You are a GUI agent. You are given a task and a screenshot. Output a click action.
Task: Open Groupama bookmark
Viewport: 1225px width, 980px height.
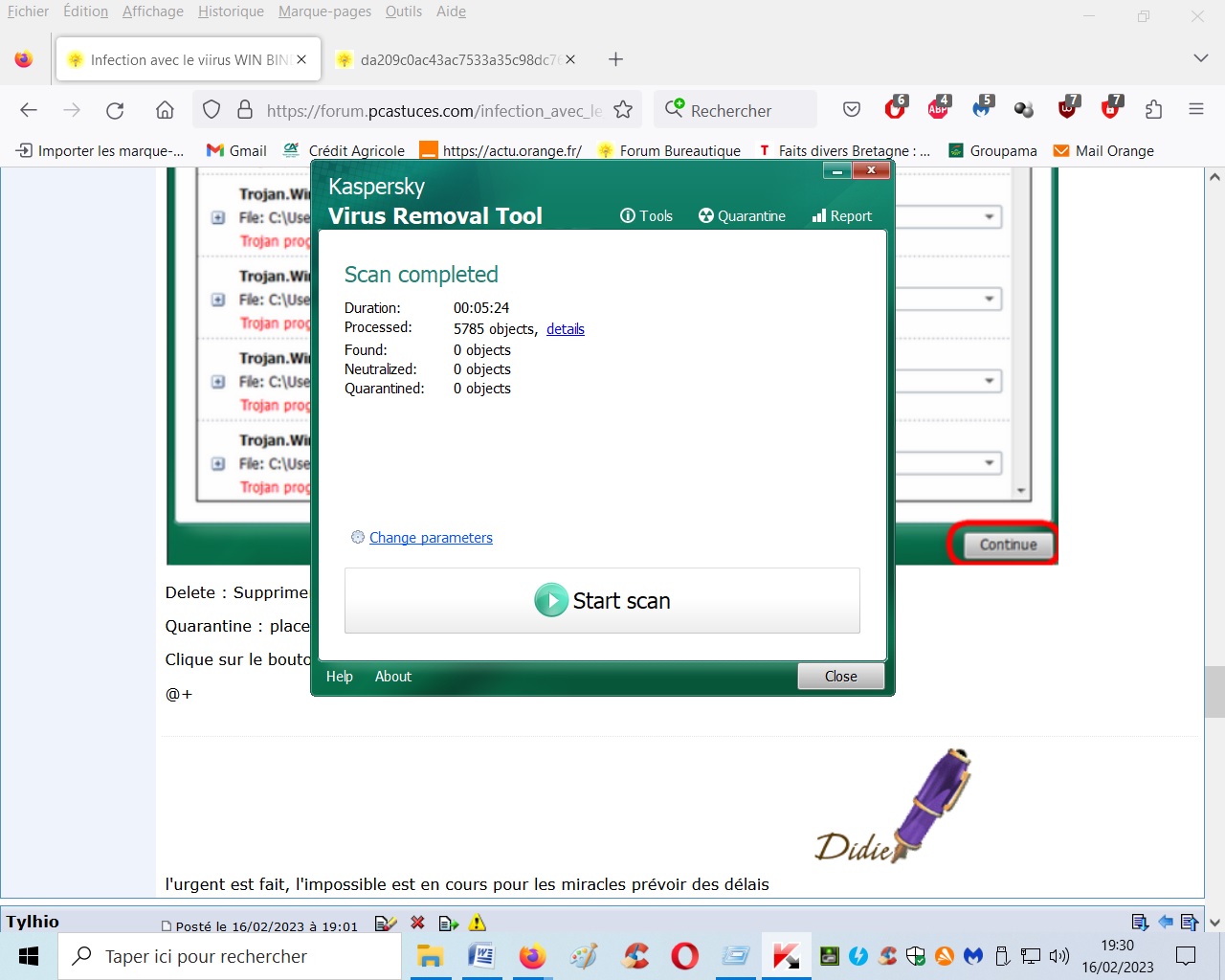[x=992, y=150]
